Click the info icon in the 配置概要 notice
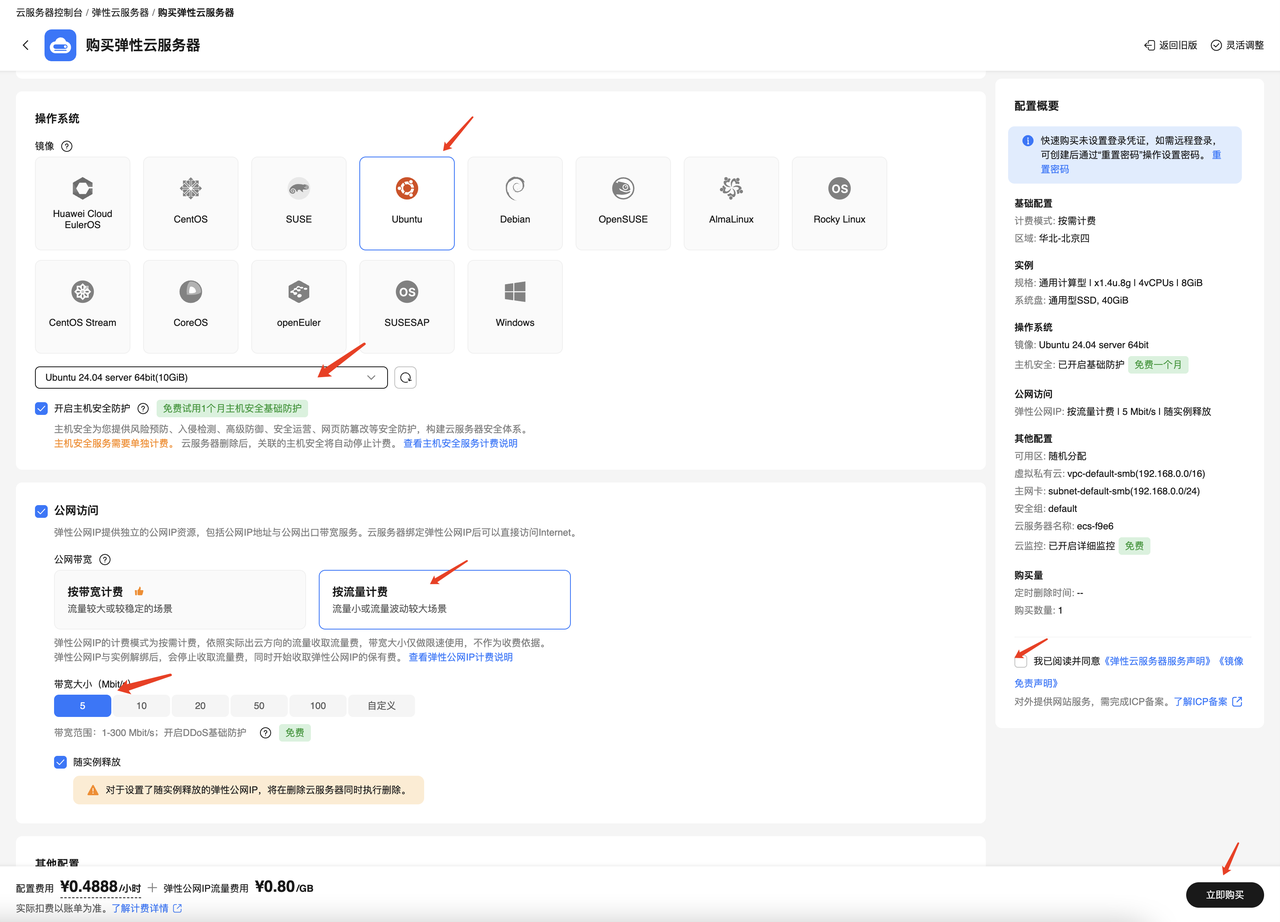This screenshot has height=922, width=1280. coord(1028,141)
